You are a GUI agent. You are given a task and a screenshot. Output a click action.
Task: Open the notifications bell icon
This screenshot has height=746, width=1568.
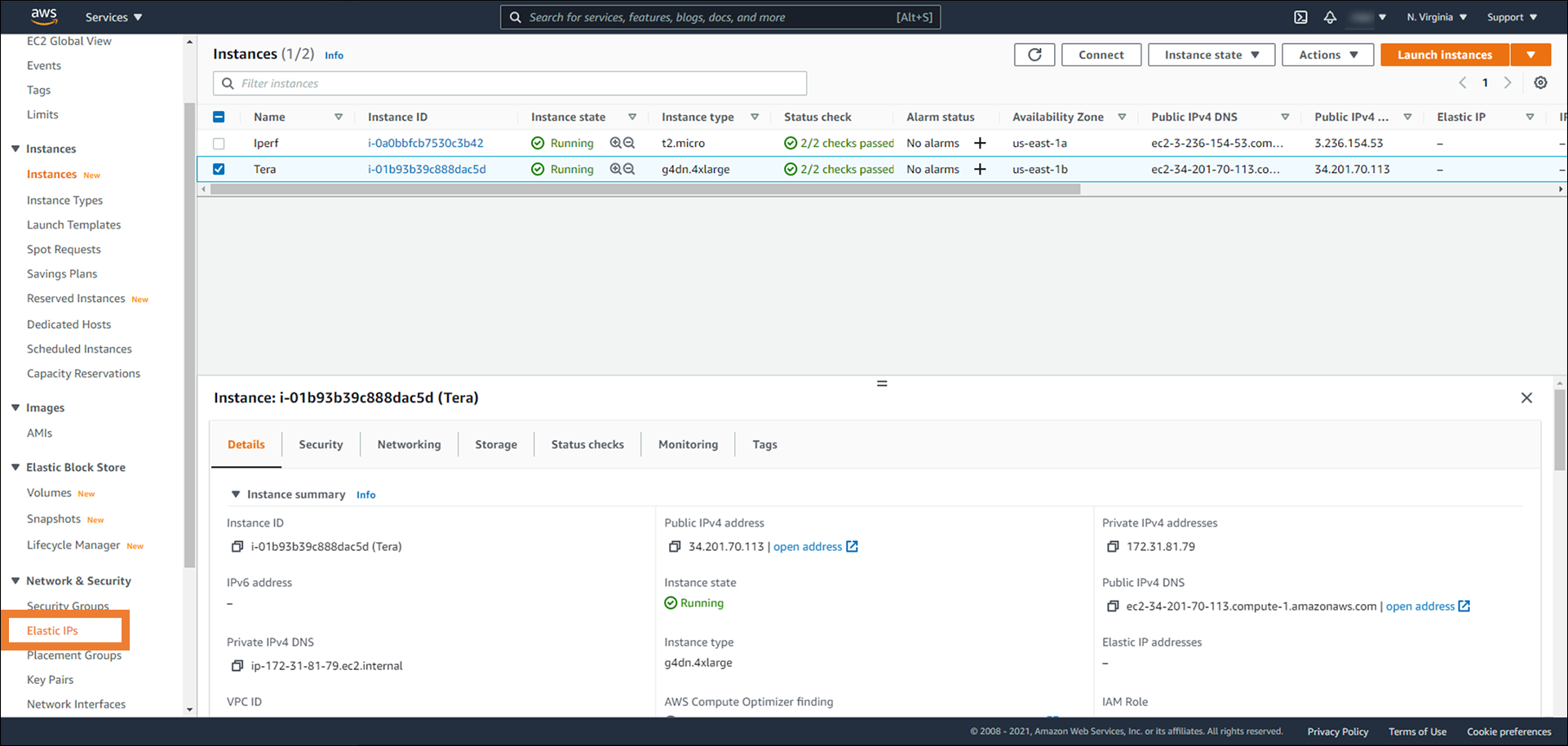pyautogui.click(x=1330, y=17)
